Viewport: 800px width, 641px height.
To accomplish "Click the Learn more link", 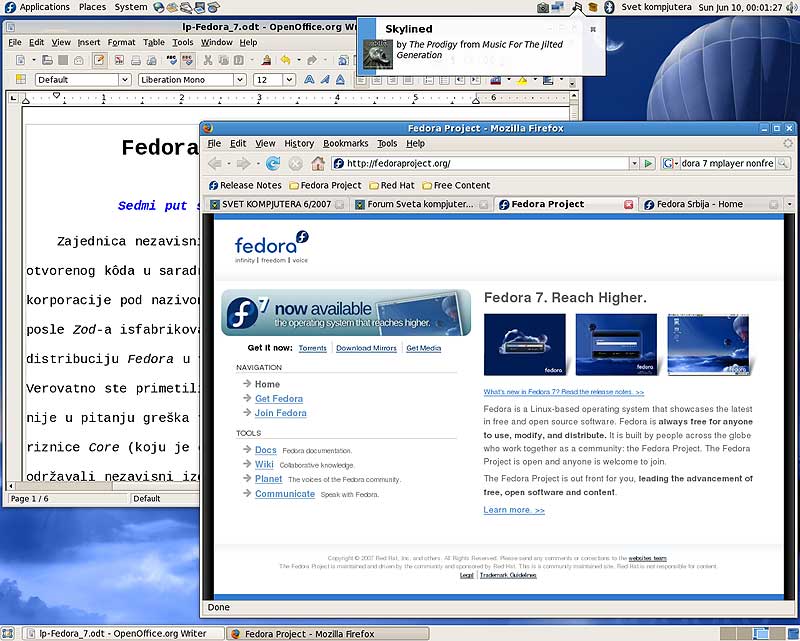I will pyautogui.click(x=514, y=510).
